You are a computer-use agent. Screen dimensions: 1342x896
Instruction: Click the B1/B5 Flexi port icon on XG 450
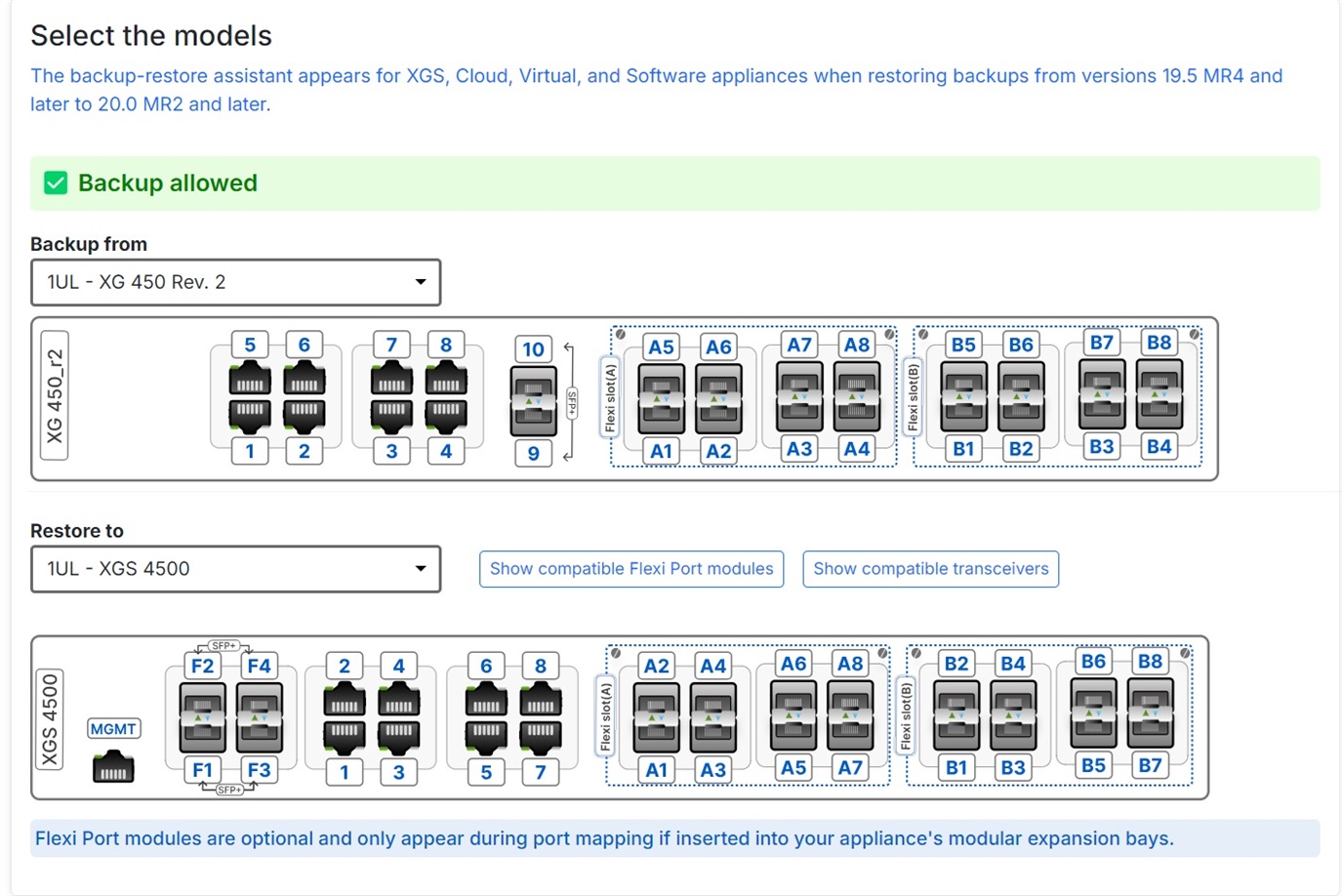pos(963,397)
